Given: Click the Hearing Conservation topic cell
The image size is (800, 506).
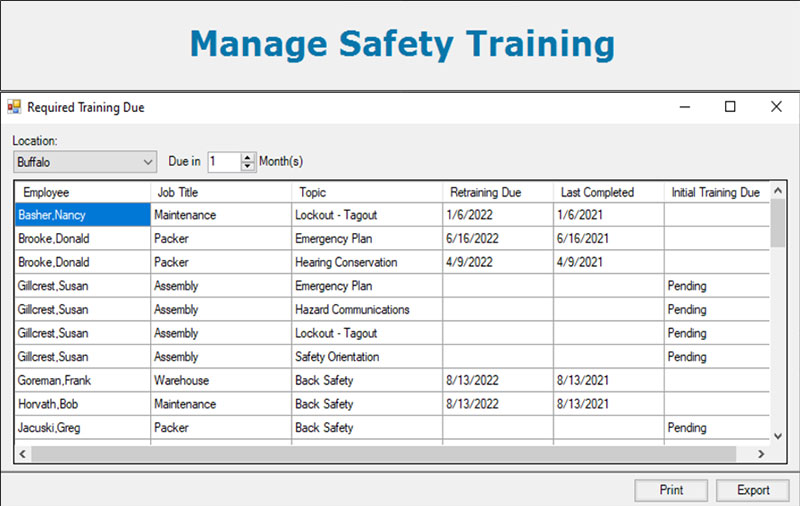Looking at the screenshot, I should click(x=367, y=262).
